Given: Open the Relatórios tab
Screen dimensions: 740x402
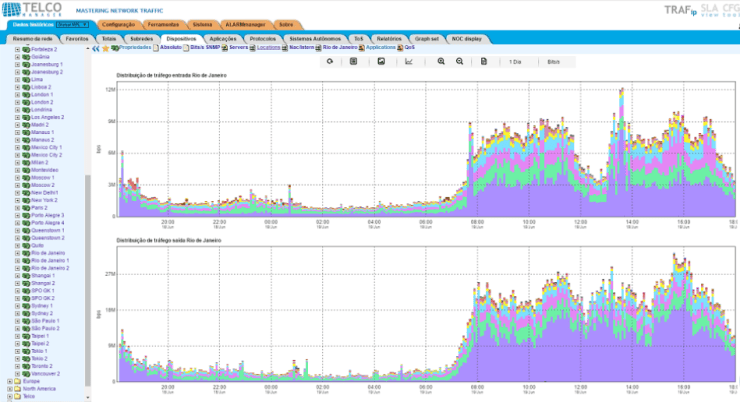Looking at the screenshot, I should (x=389, y=39).
